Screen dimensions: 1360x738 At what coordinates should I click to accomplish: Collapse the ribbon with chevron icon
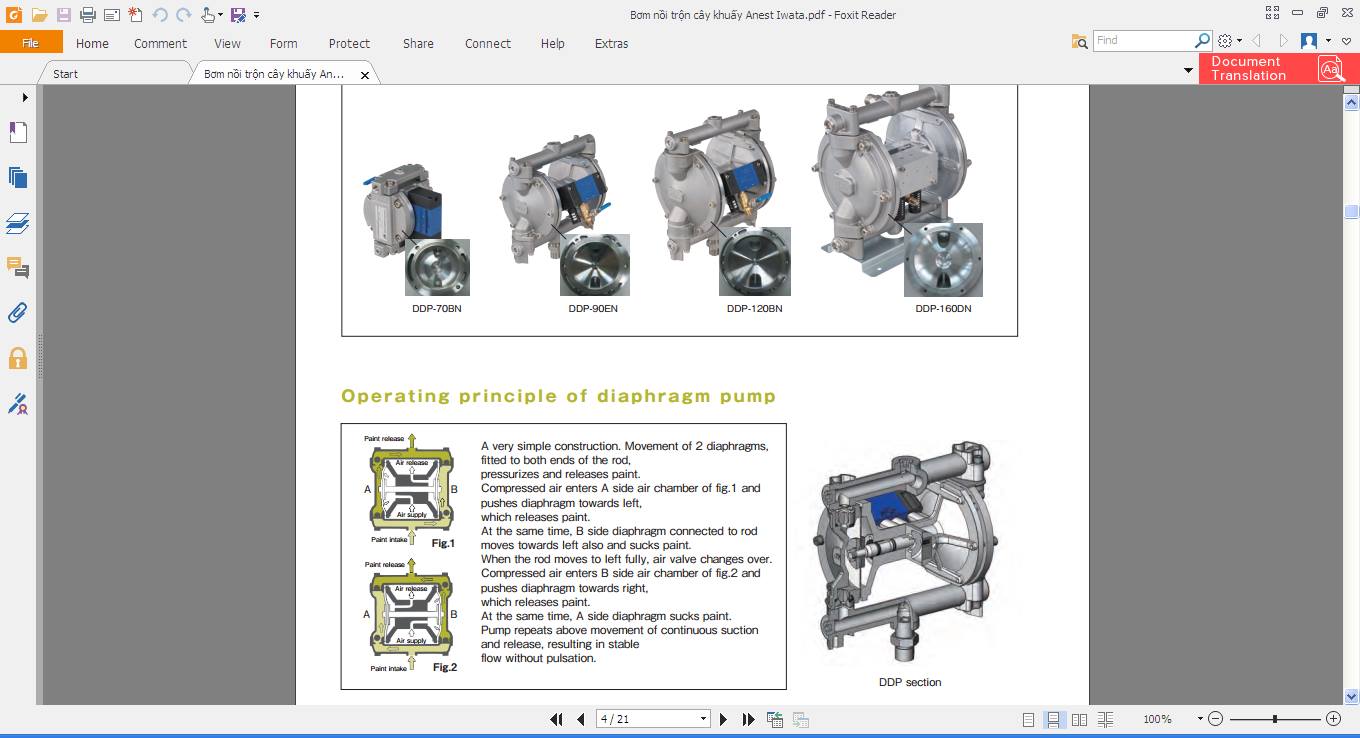pos(1346,41)
